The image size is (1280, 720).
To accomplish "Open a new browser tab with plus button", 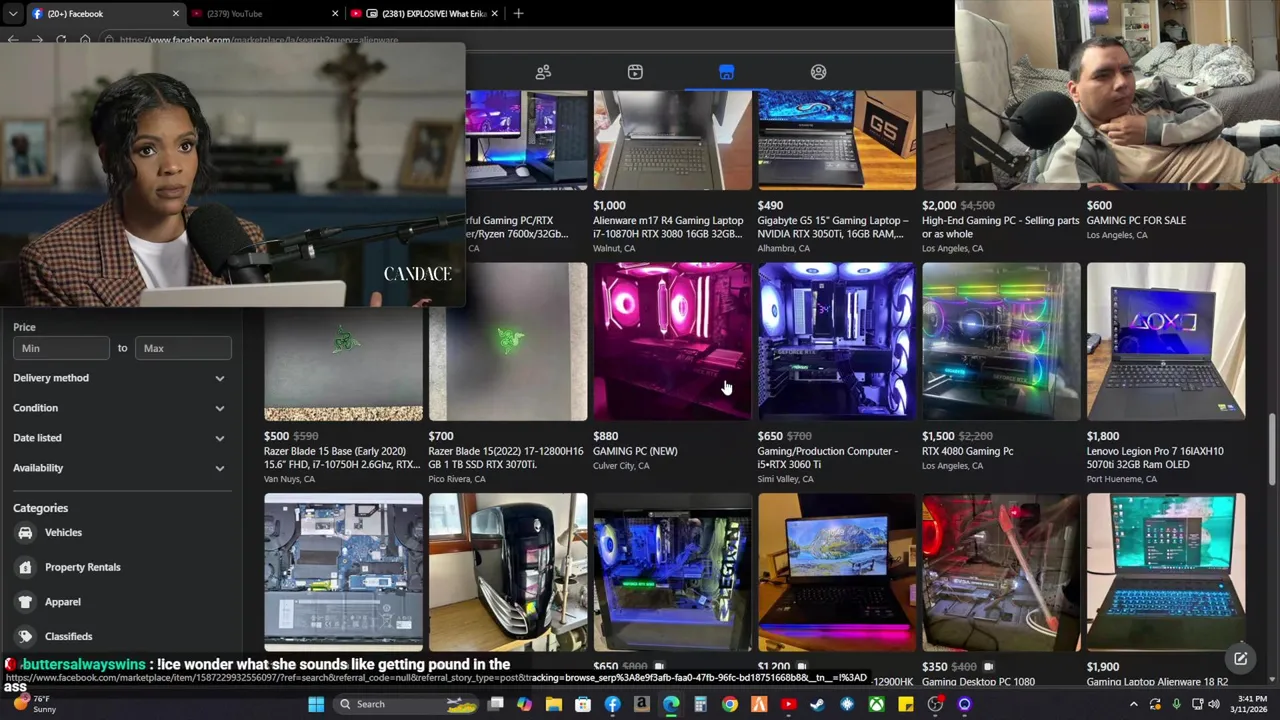I will click(x=518, y=14).
